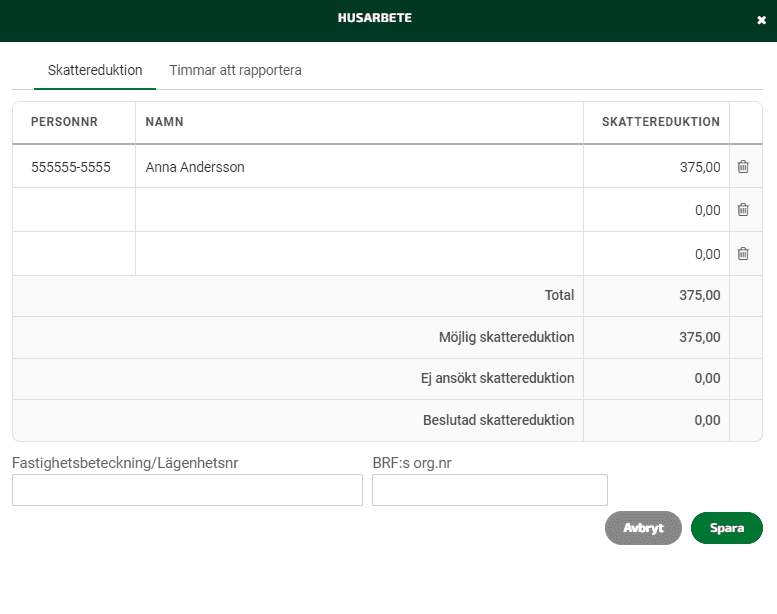777x614 pixels.
Task: Click the HUSARBETE dialog title
Action: coord(375,18)
